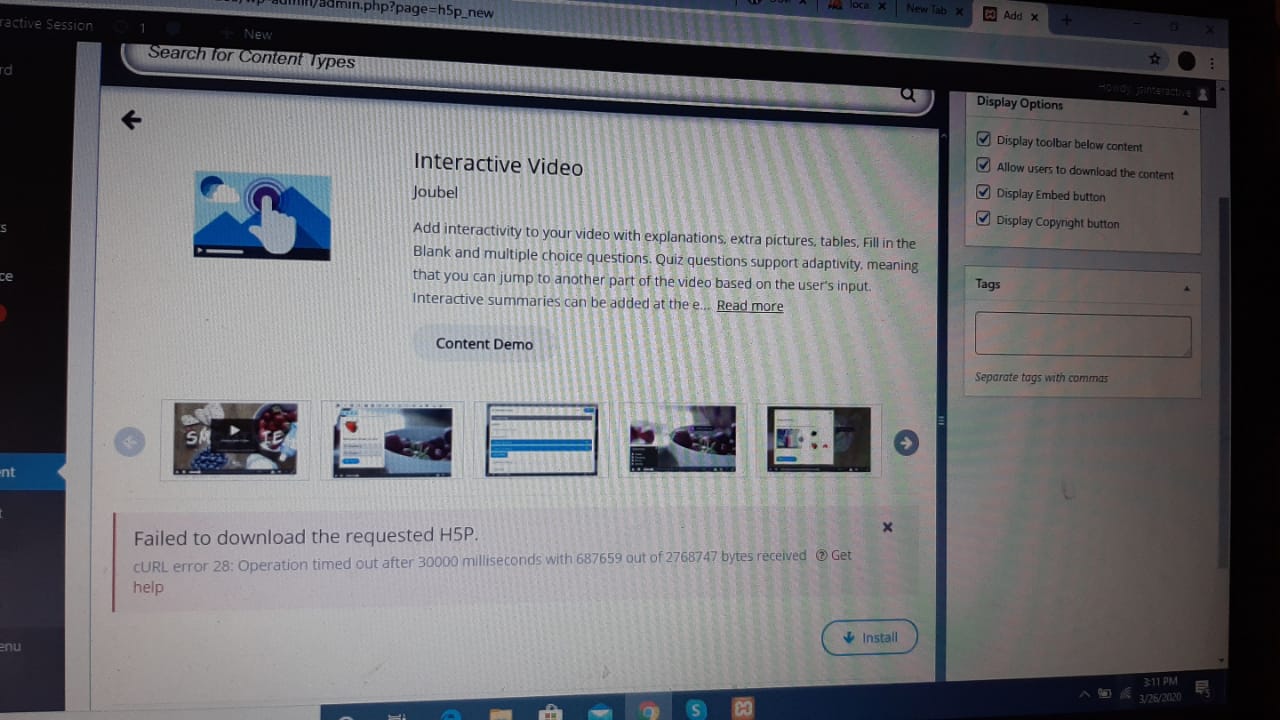
Task: Bookmark this page with the star icon
Action: (x=1154, y=59)
